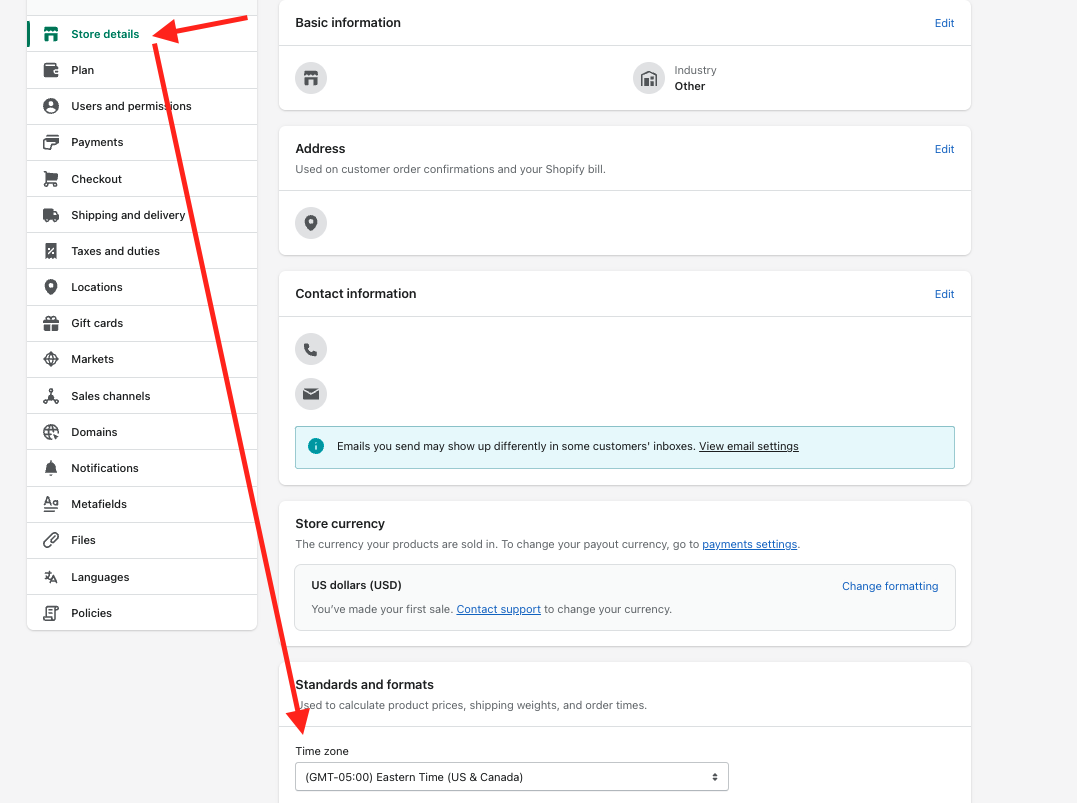Viewport: 1077px width, 803px height.
Task: Click the Store currency heading
Action: [x=340, y=523]
